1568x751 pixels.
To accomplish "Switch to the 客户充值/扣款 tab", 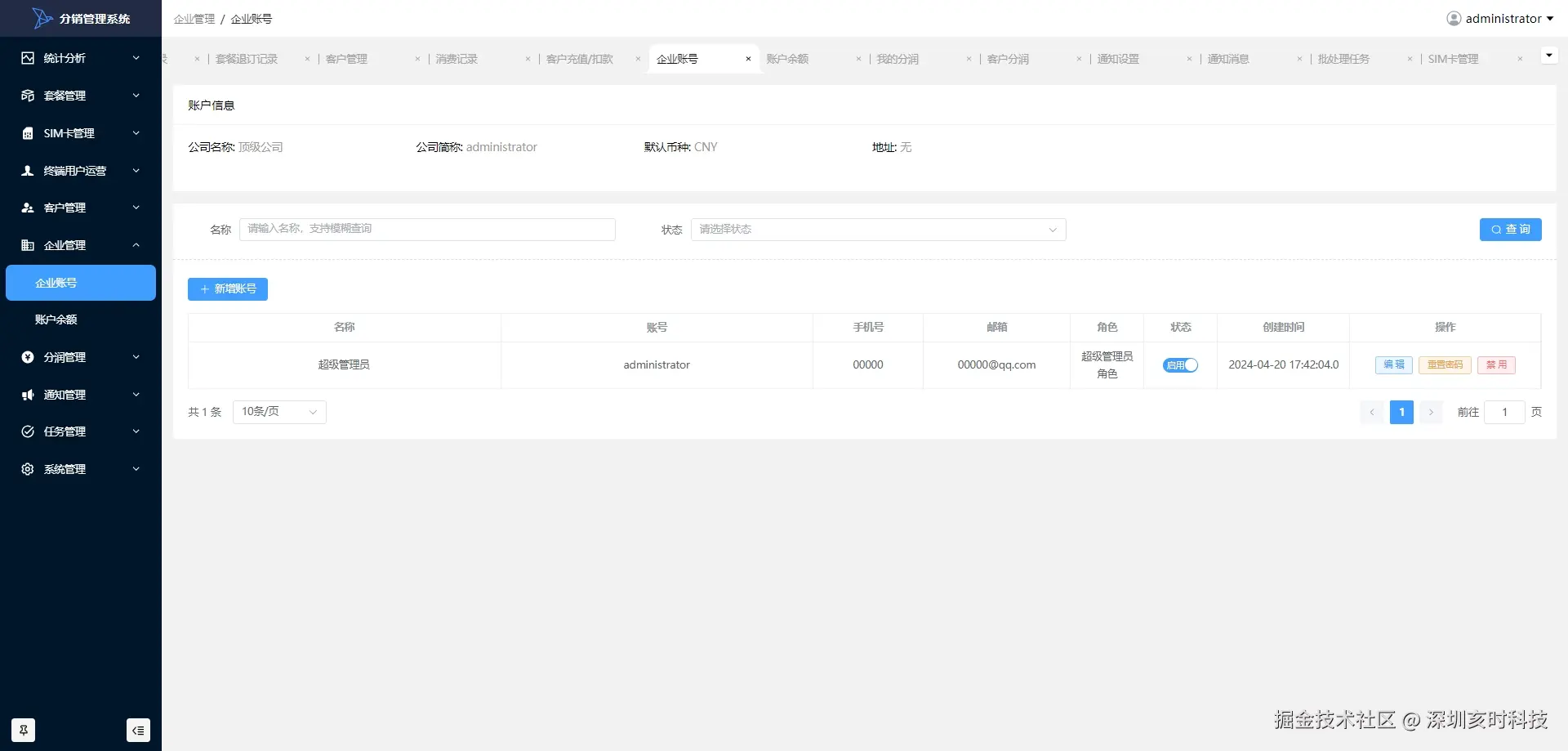I will [x=580, y=59].
